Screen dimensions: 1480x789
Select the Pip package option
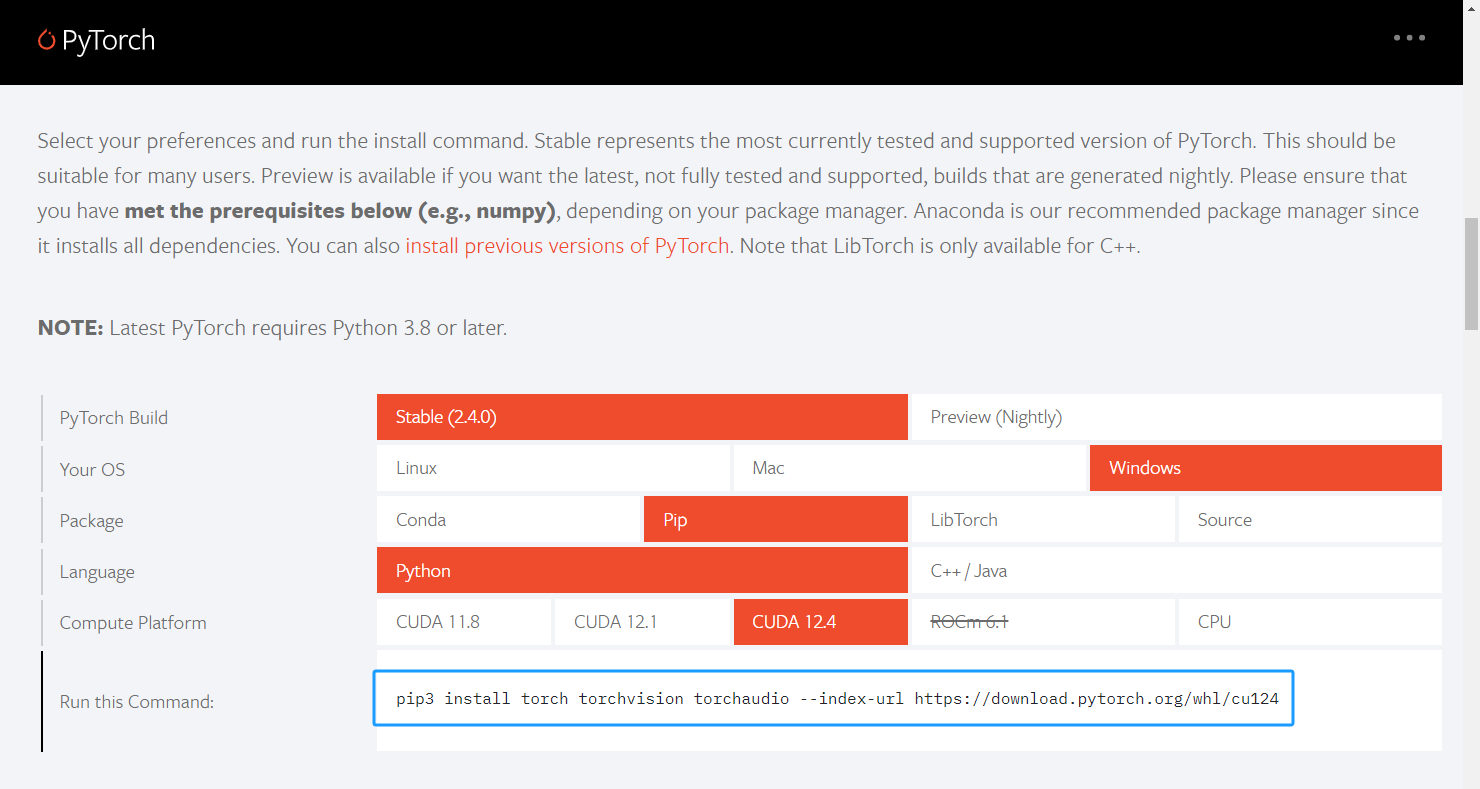pyautogui.click(x=775, y=520)
